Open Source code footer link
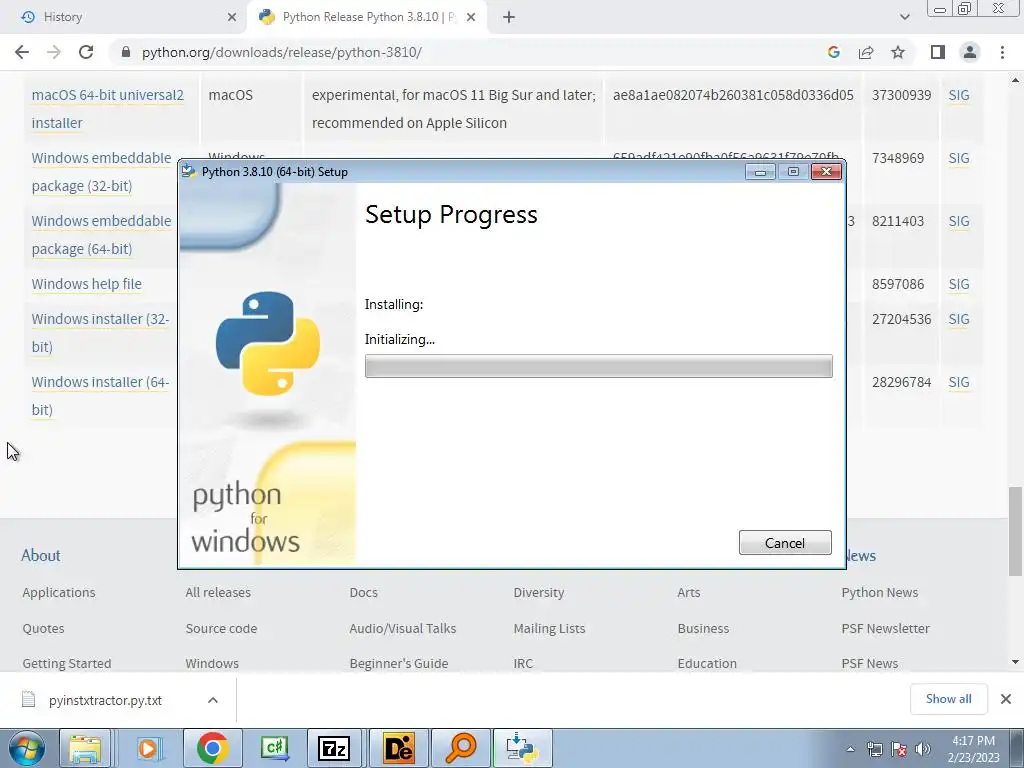 [221, 629]
